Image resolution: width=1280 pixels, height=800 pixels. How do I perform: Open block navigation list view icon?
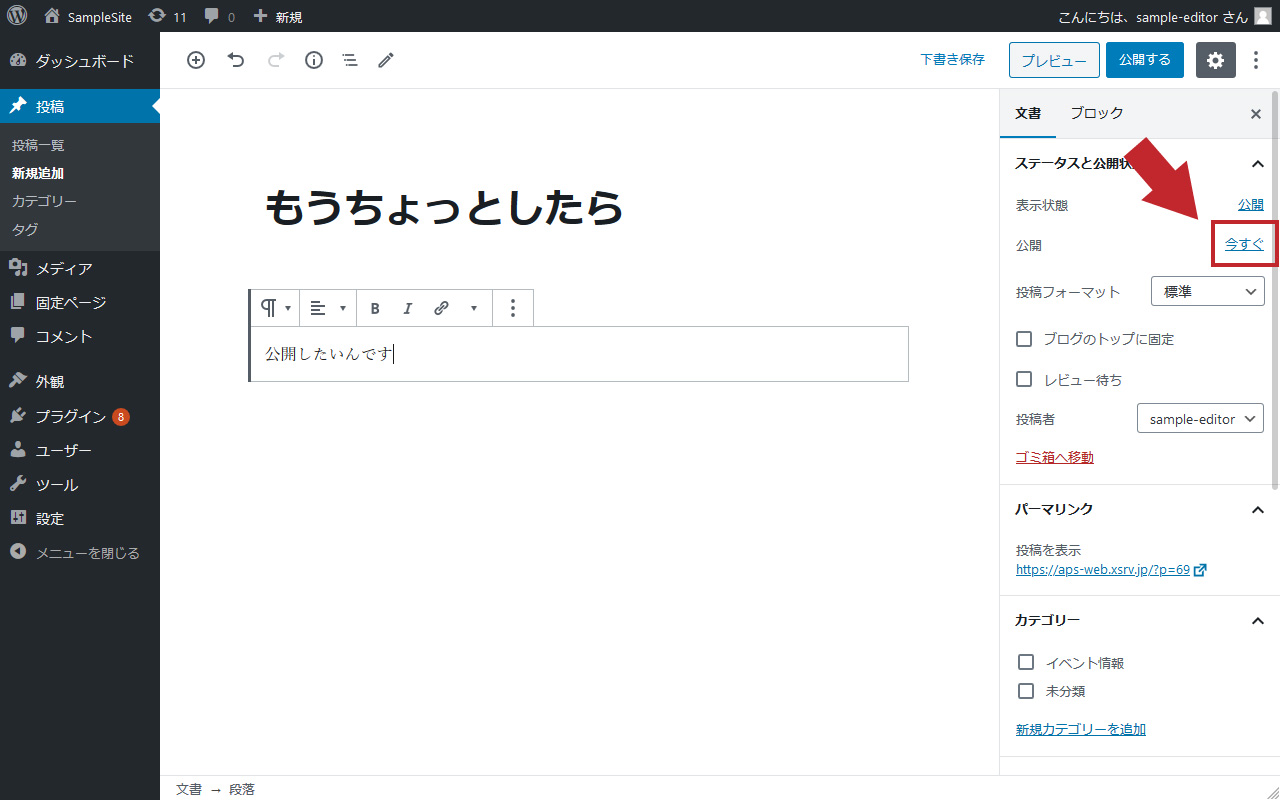pos(350,60)
